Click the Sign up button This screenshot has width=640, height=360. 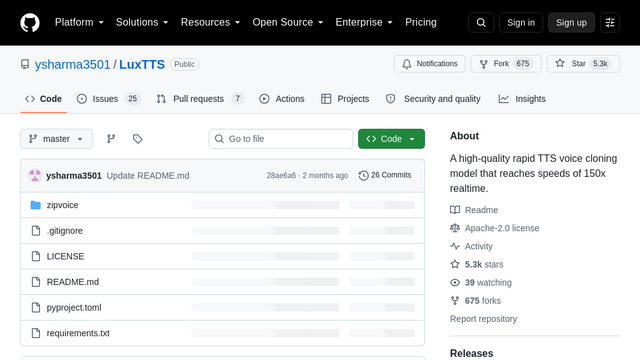click(571, 22)
